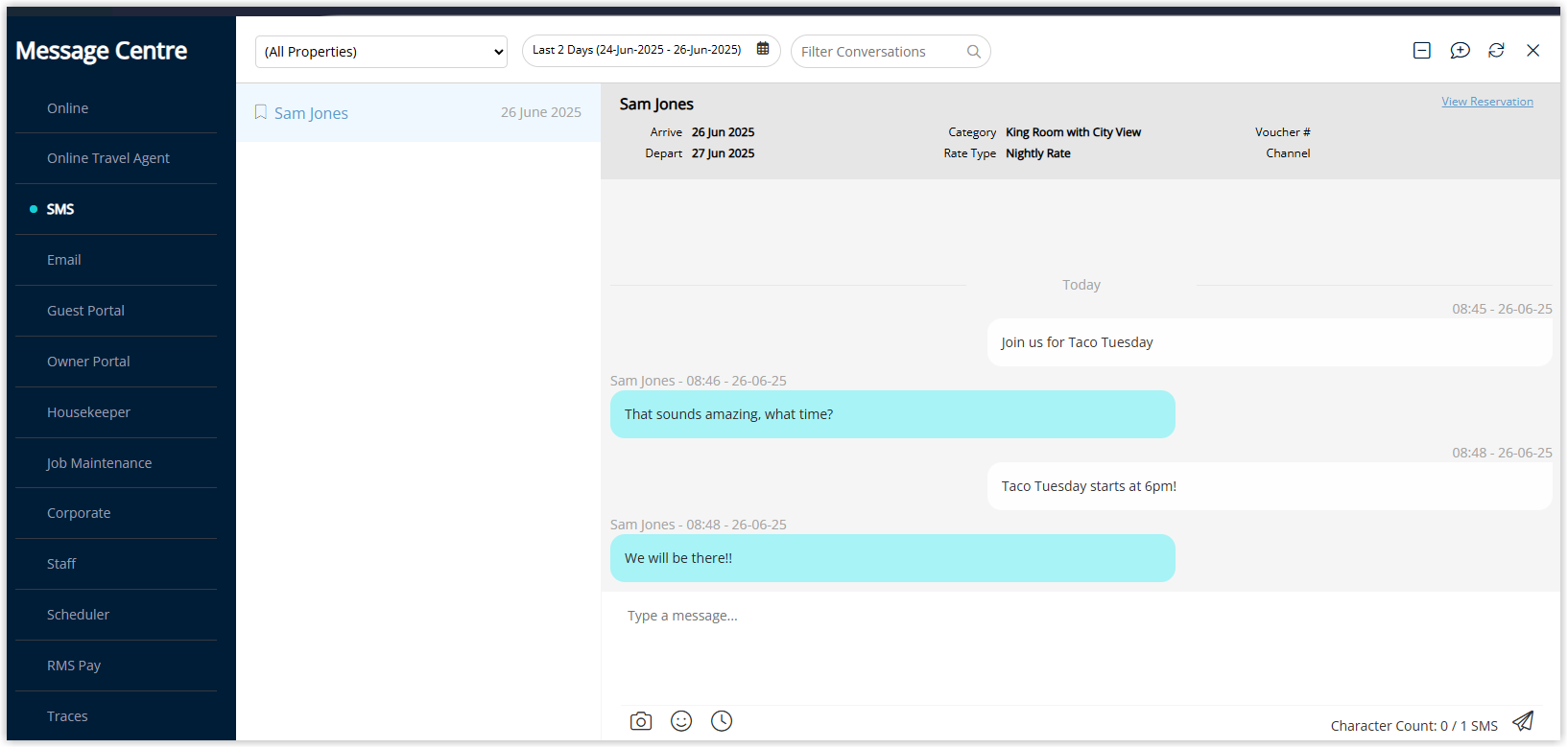Close the Message Centre
Screen dimensions: 1568x748
[1533, 51]
